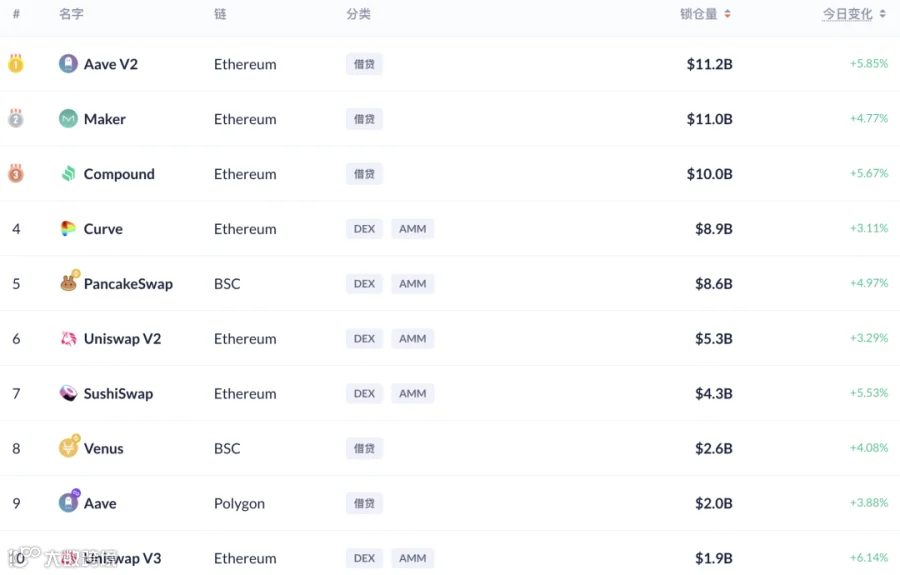
Task: Click the bronze third-place medal icon
Action: click(16, 174)
